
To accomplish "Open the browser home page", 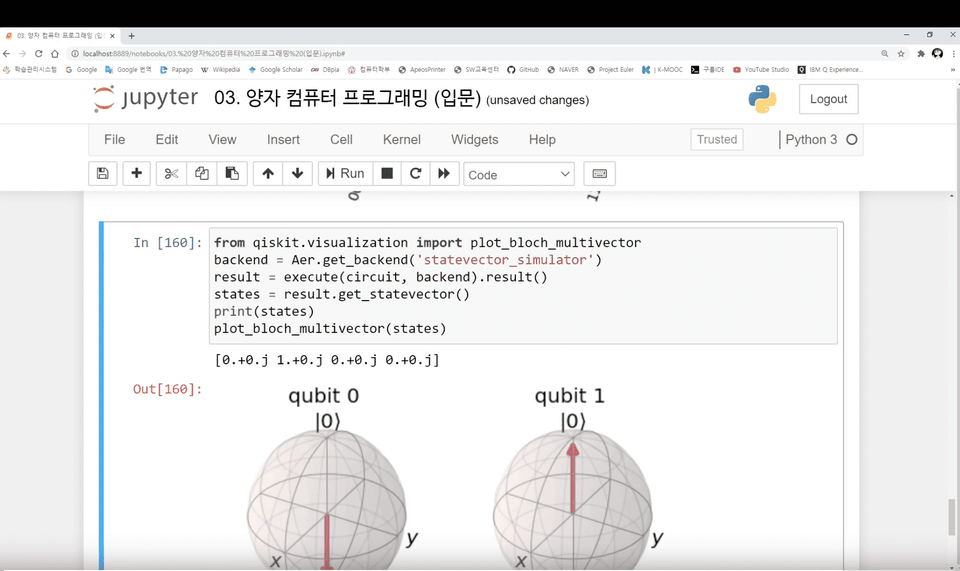I will point(54,54).
